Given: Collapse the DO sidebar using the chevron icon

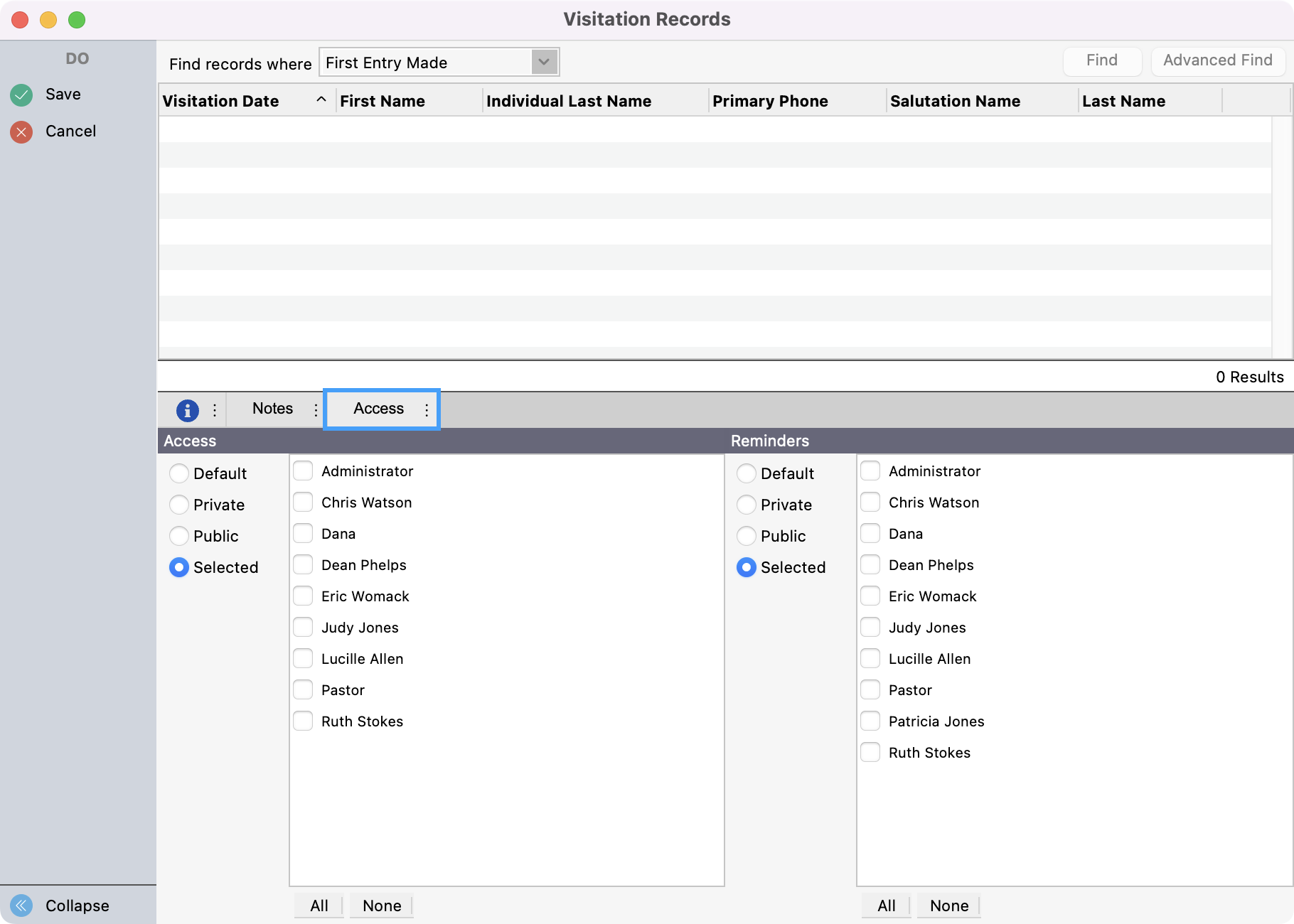Looking at the screenshot, I should pyautogui.click(x=21, y=906).
